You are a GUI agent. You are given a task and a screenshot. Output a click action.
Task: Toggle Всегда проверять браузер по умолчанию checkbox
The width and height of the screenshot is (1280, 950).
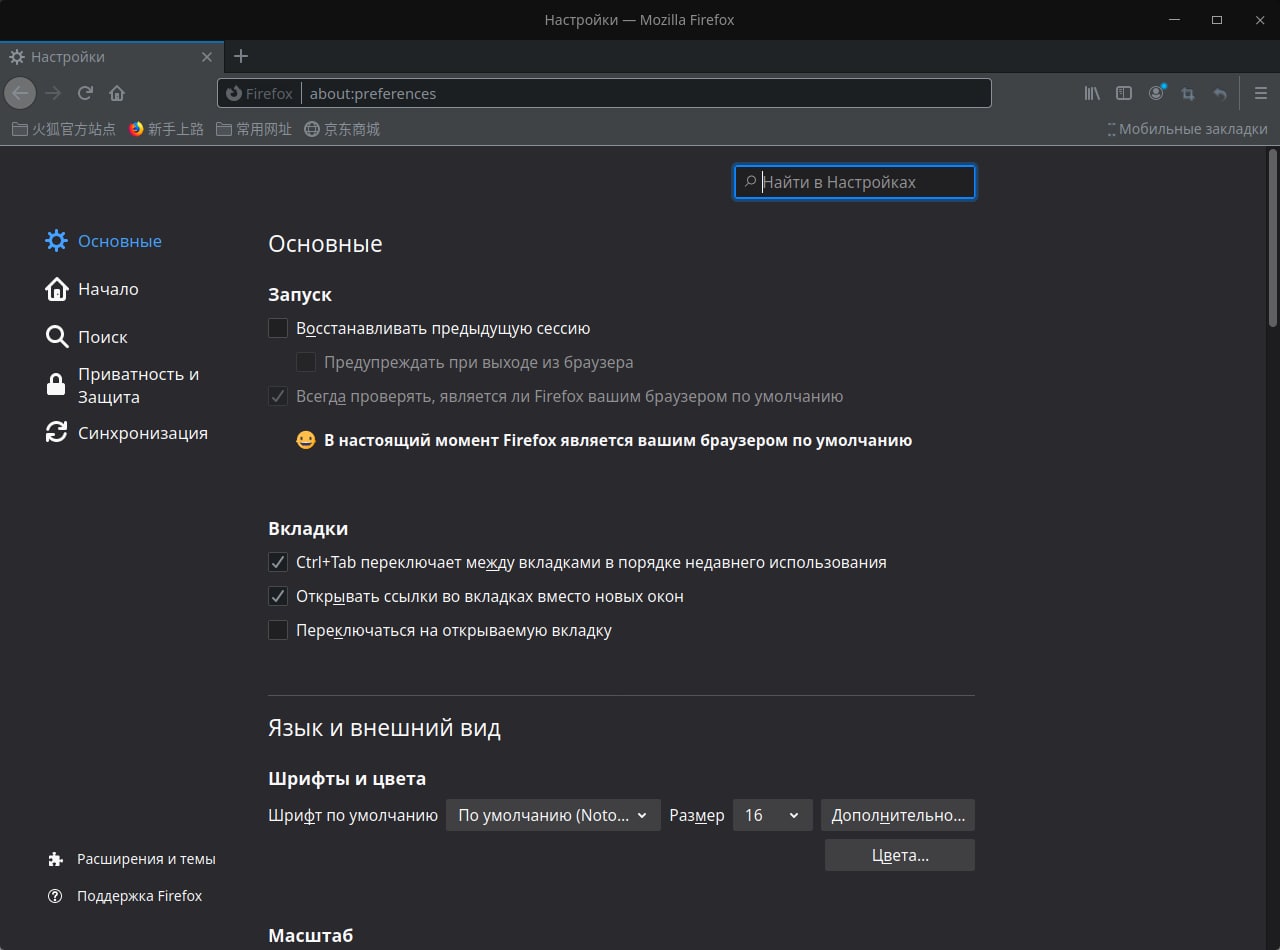click(x=278, y=396)
